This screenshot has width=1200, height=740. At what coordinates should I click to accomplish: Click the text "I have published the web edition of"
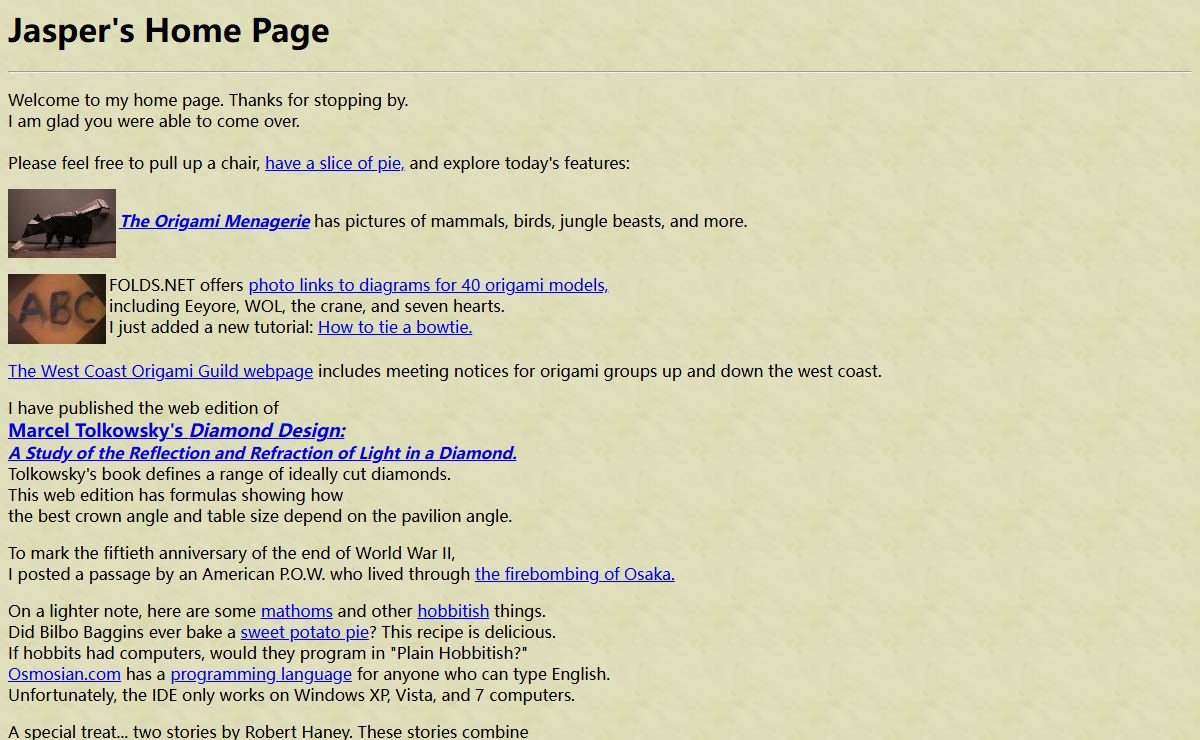click(144, 407)
